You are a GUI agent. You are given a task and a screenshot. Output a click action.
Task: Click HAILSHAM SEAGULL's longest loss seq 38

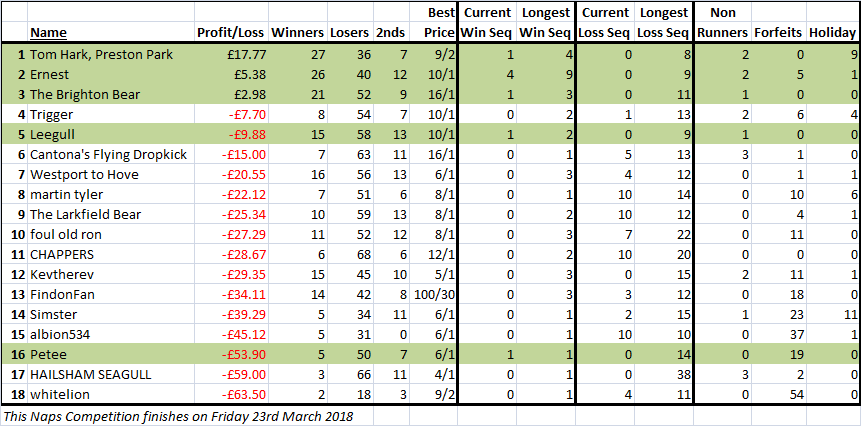(x=664, y=375)
